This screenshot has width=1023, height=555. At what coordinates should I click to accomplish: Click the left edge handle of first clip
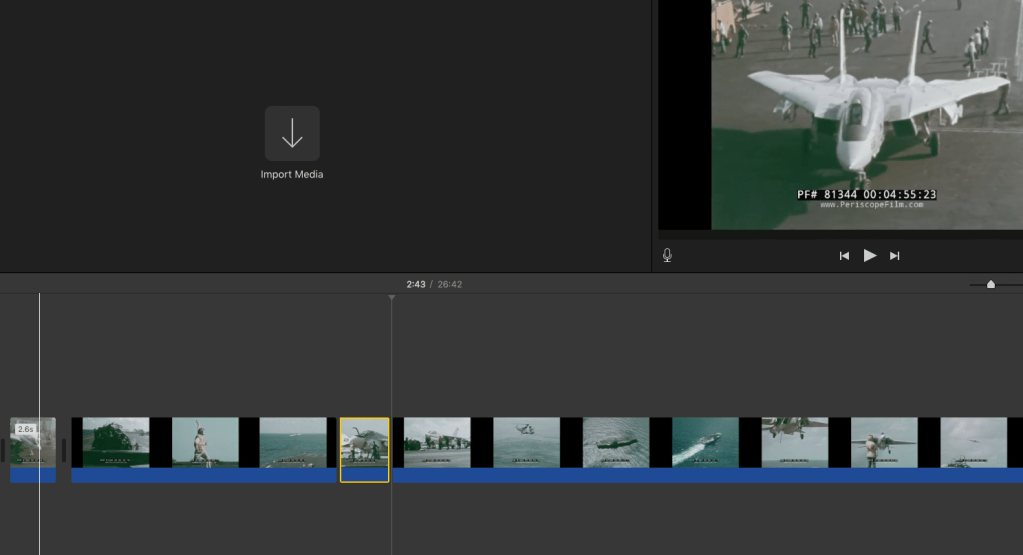point(3,450)
